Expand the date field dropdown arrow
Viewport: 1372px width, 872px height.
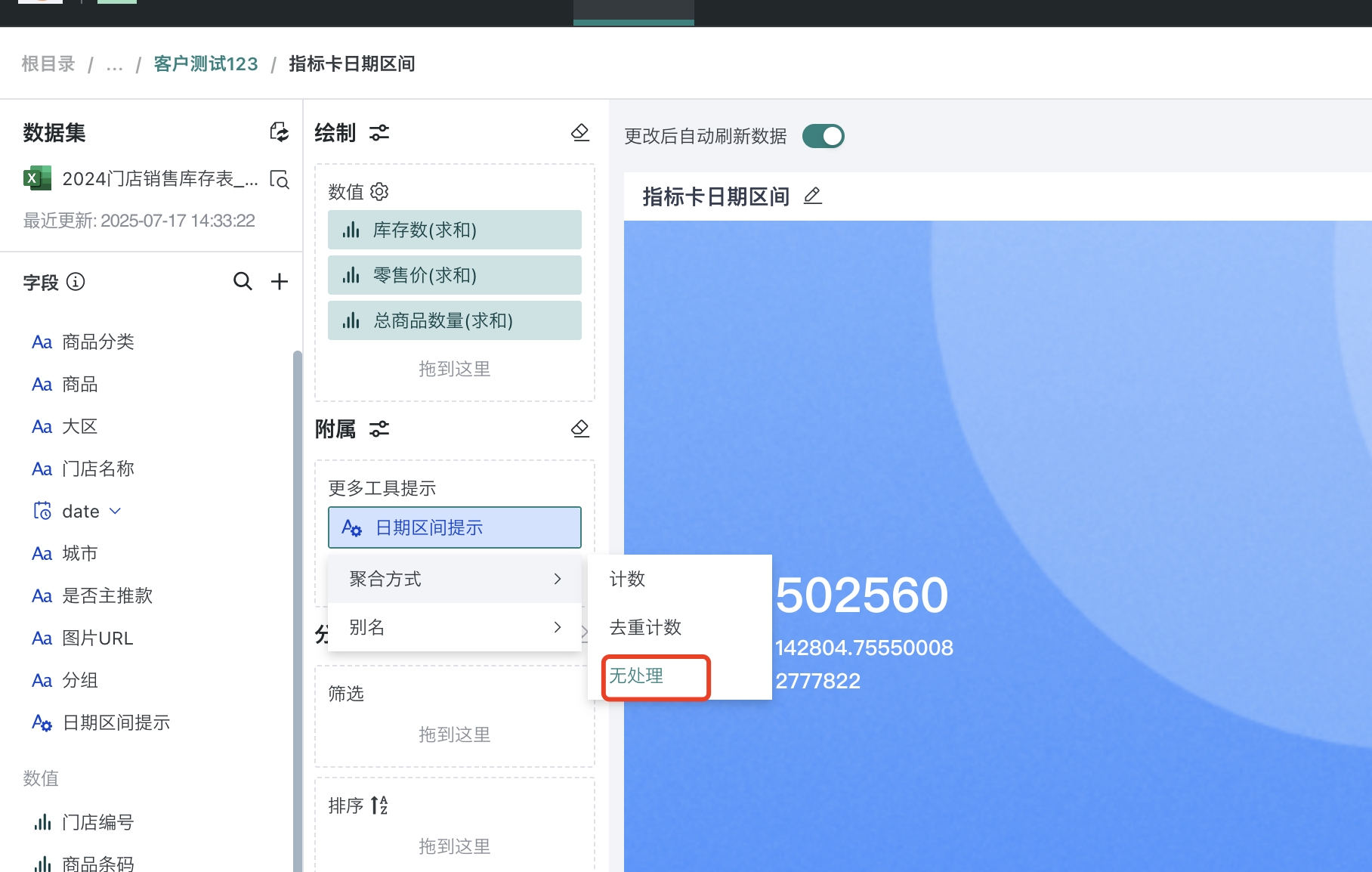(116, 512)
